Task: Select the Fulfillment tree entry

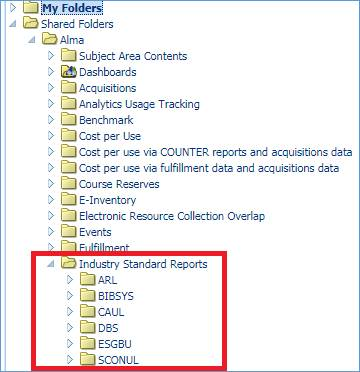Action: (x=104, y=248)
